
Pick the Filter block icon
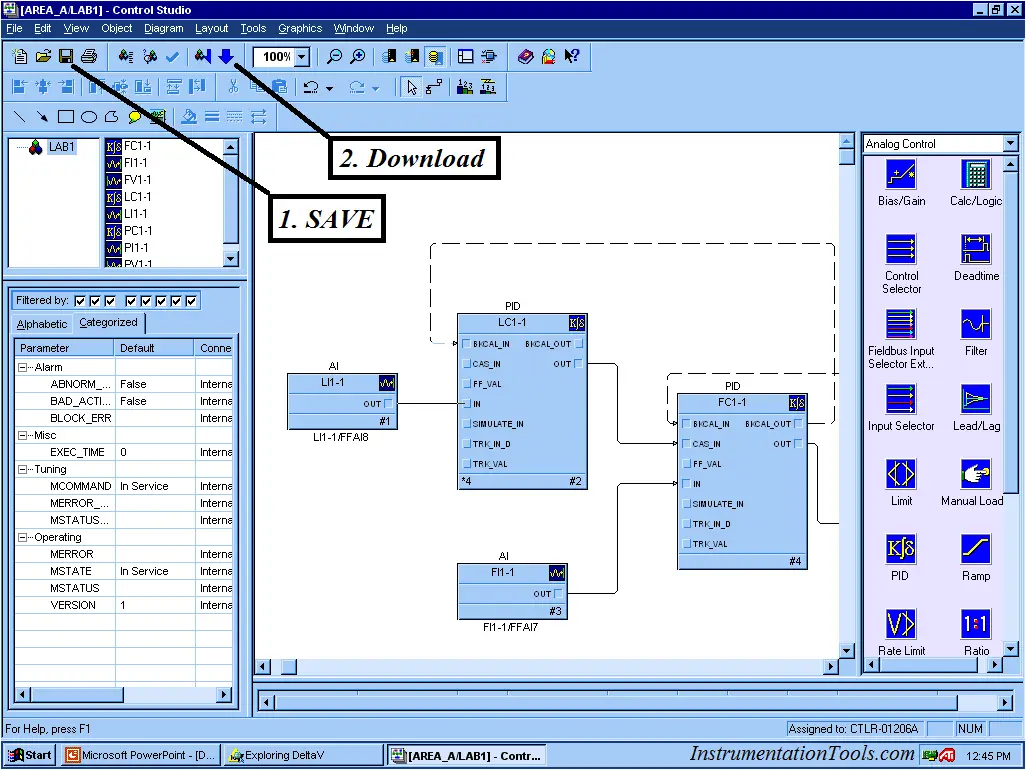(976, 324)
